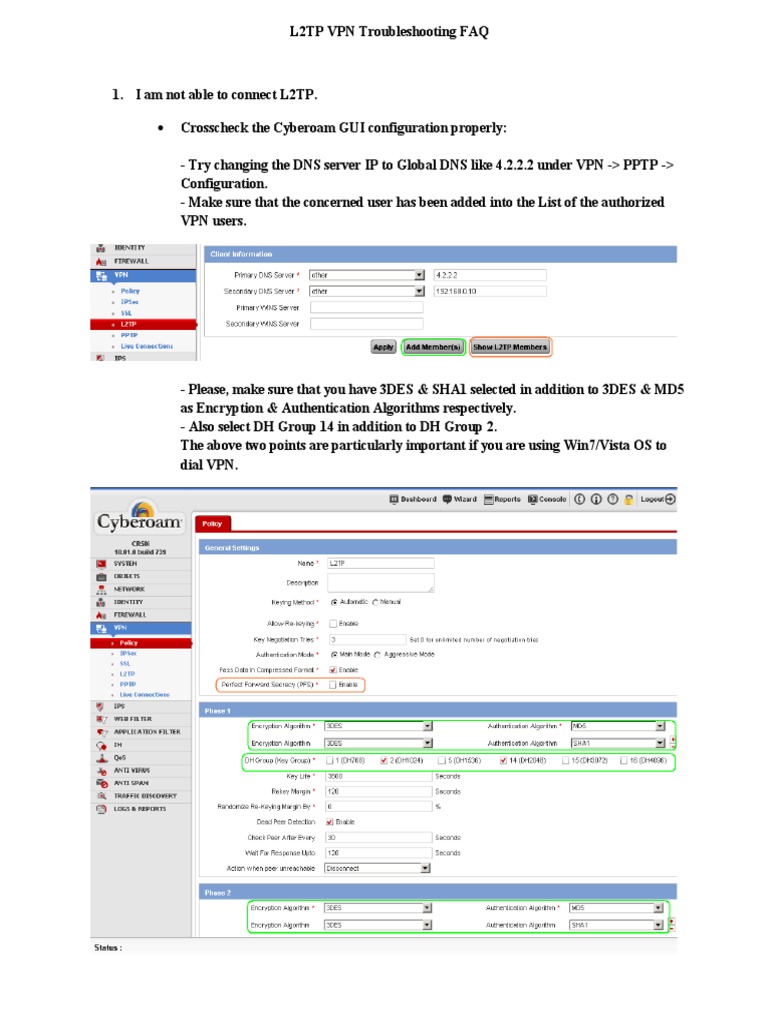This screenshot has width=768, height=1024.
Task: Click the Apply button
Action: (383, 347)
